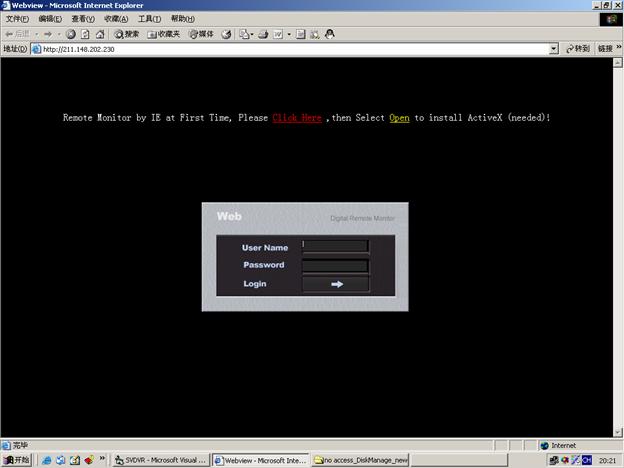Open the 媒体 (Media) toolbar button
This screenshot has height=468, width=624.
click(201, 34)
